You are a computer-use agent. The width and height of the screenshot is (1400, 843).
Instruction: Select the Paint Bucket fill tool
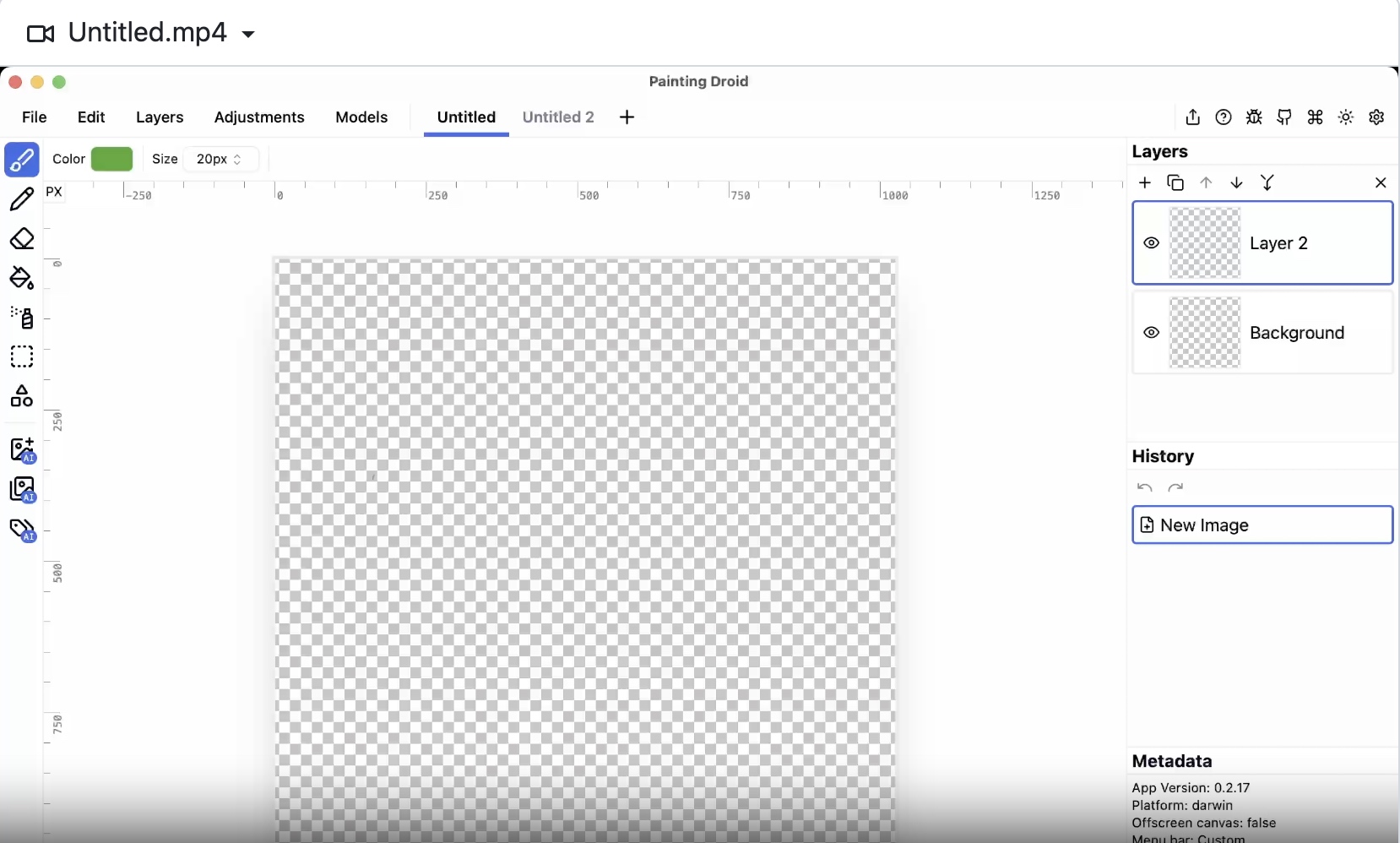click(x=22, y=278)
